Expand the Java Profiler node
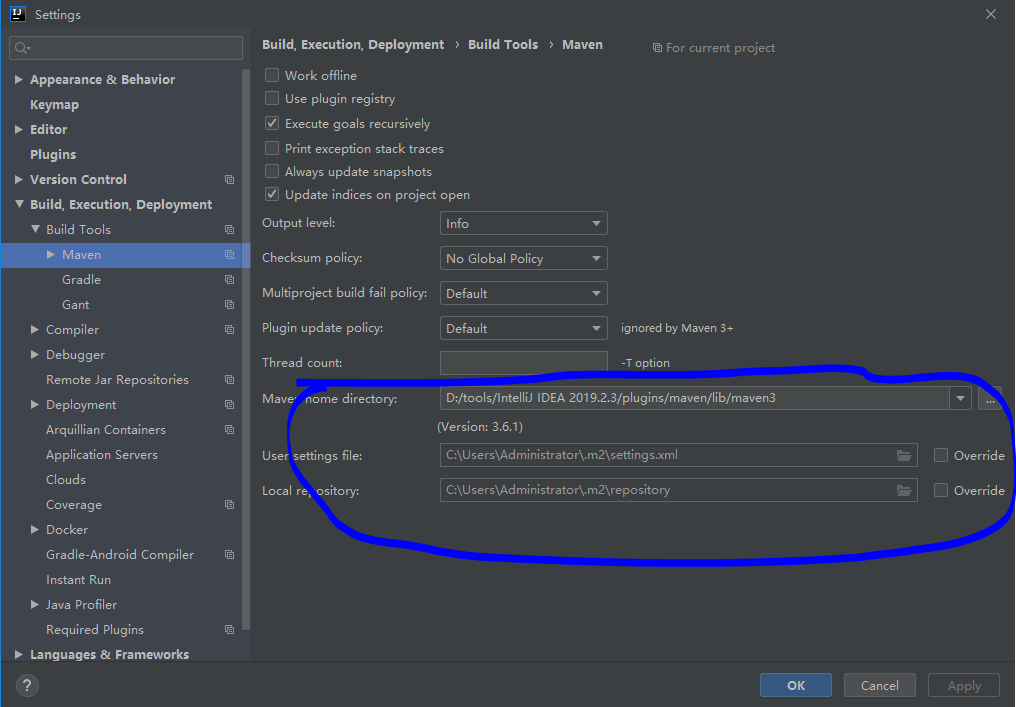 (35, 605)
